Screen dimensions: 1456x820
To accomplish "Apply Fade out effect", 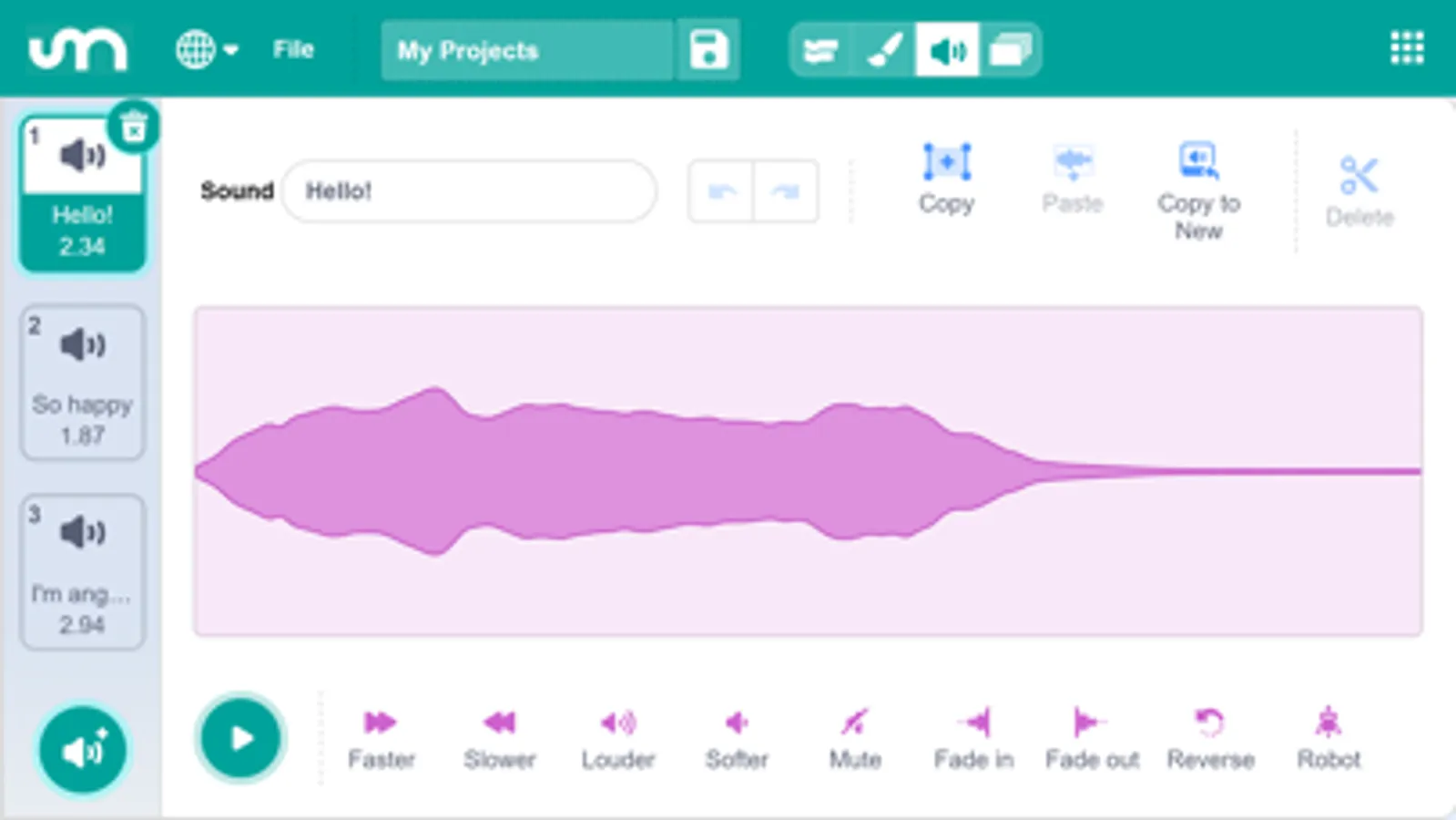I will click(1092, 738).
